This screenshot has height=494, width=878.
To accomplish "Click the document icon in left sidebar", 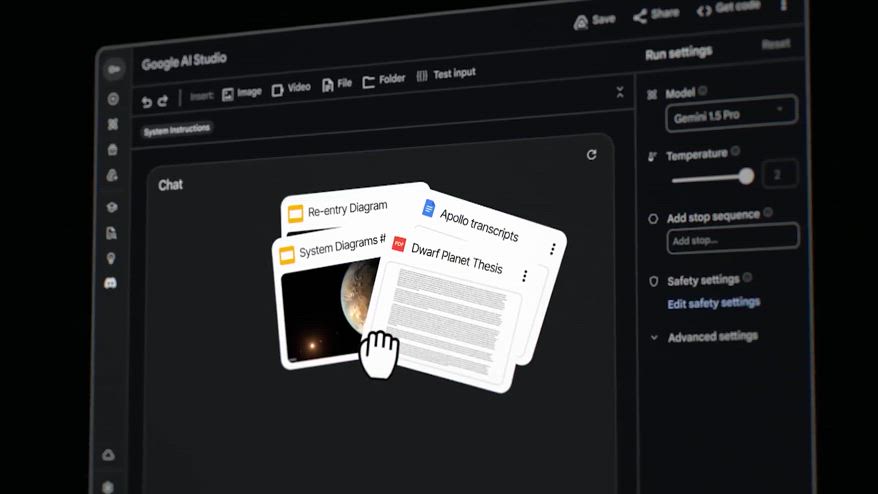I will [111, 233].
